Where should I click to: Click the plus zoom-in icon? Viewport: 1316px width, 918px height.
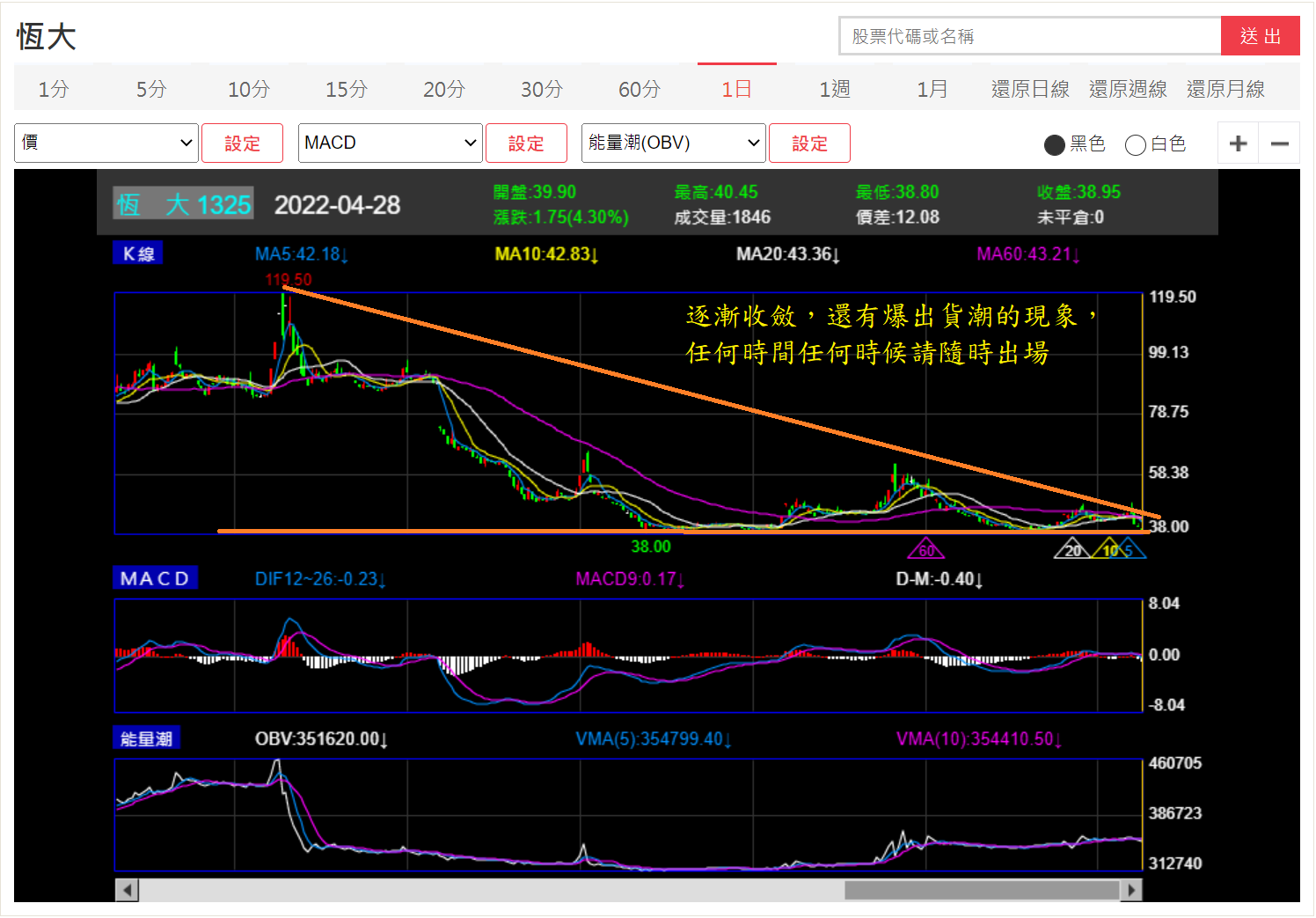click(x=1238, y=143)
